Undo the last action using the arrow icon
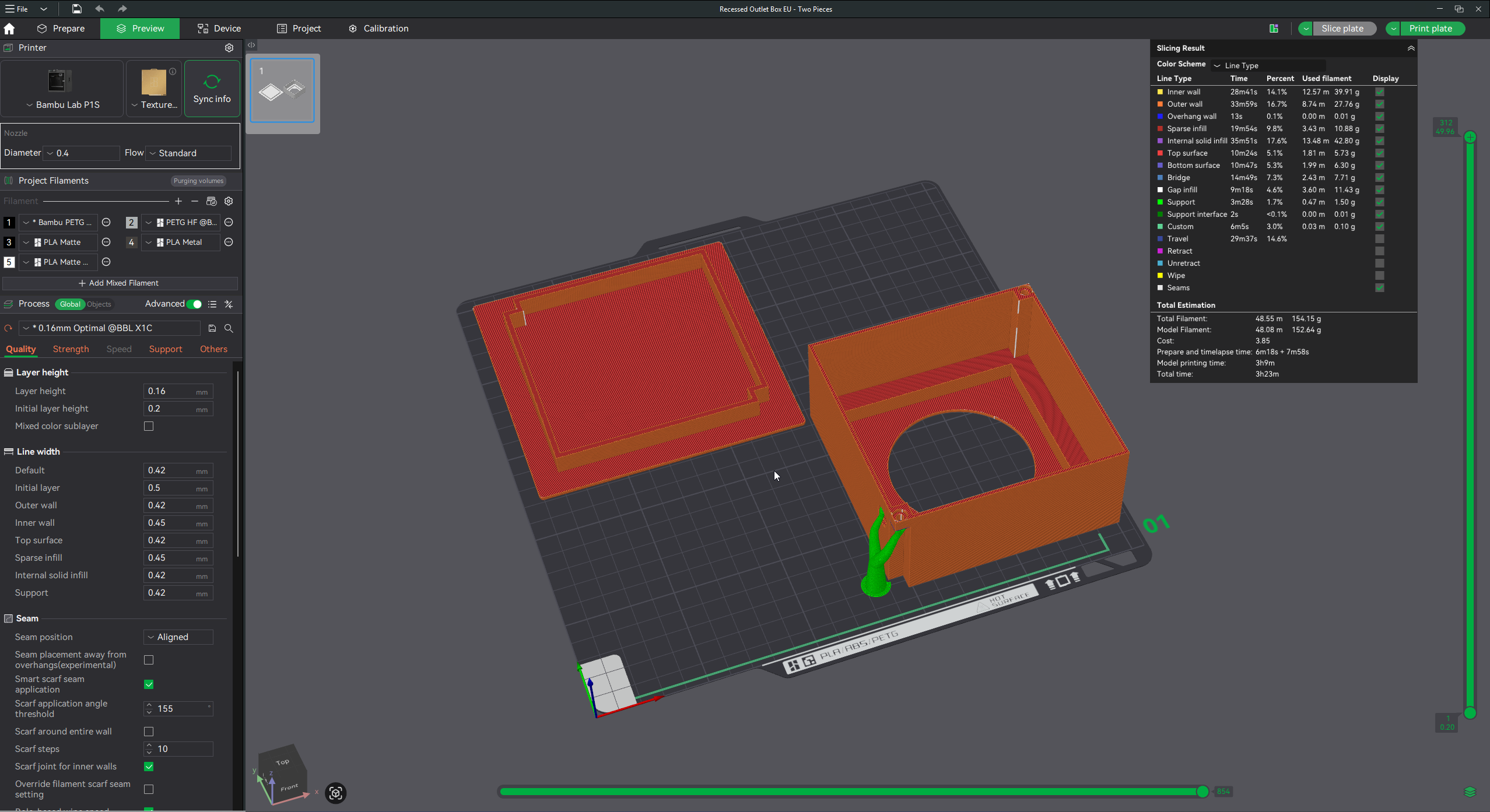 click(x=100, y=9)
